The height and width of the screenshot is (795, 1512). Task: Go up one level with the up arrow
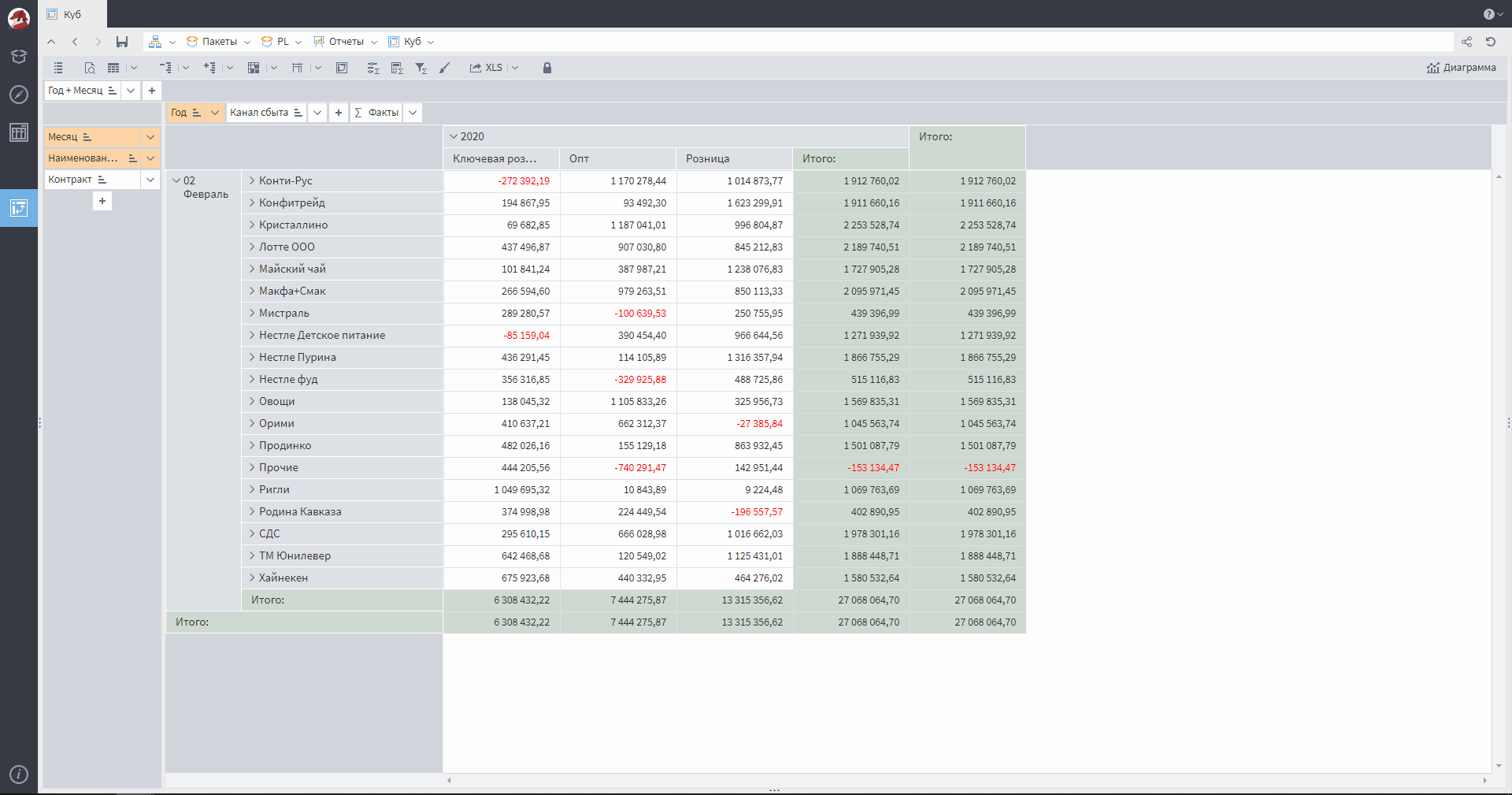(x=51, y=42)
